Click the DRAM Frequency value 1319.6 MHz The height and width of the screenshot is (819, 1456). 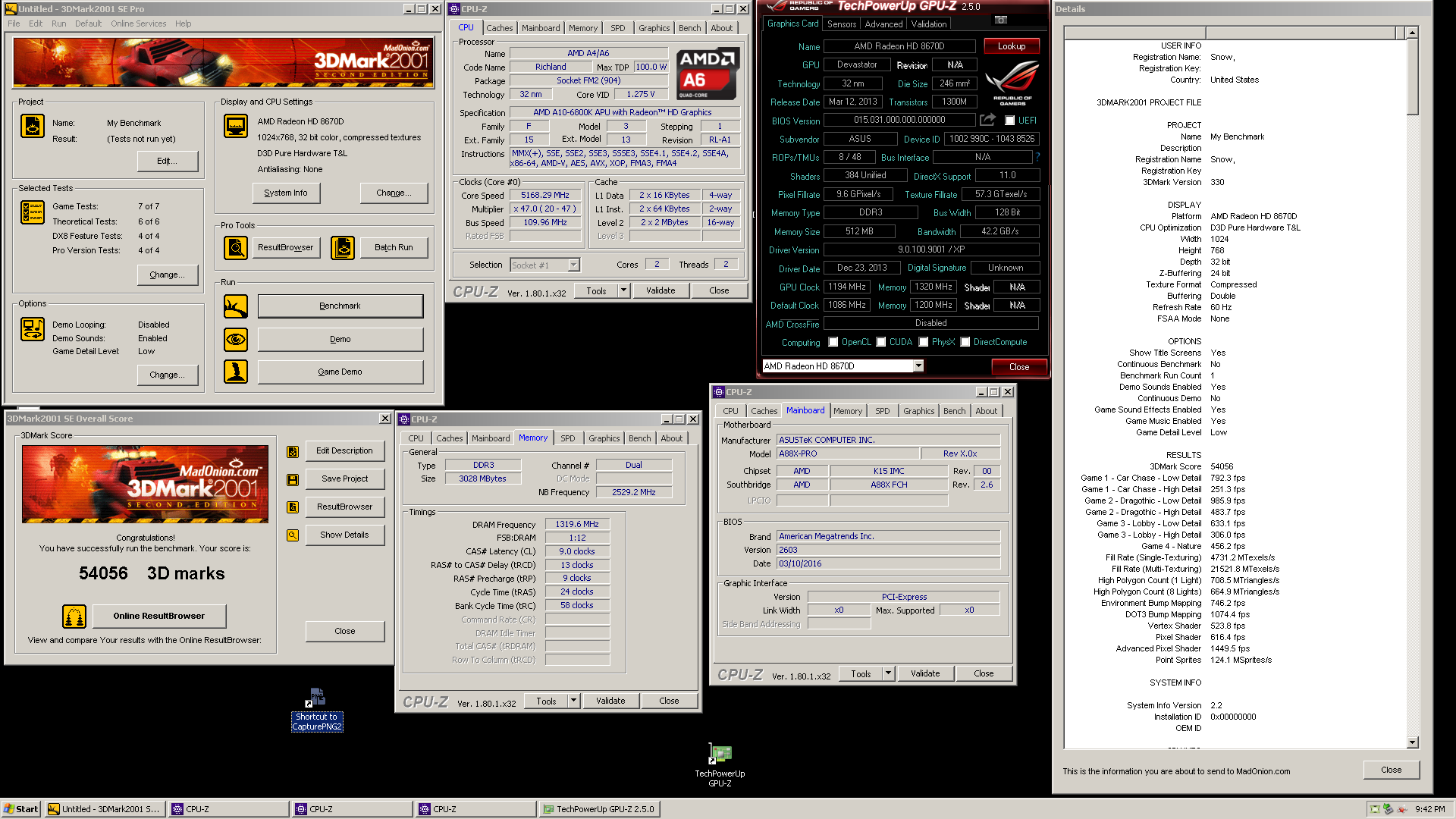coord(577,524)
